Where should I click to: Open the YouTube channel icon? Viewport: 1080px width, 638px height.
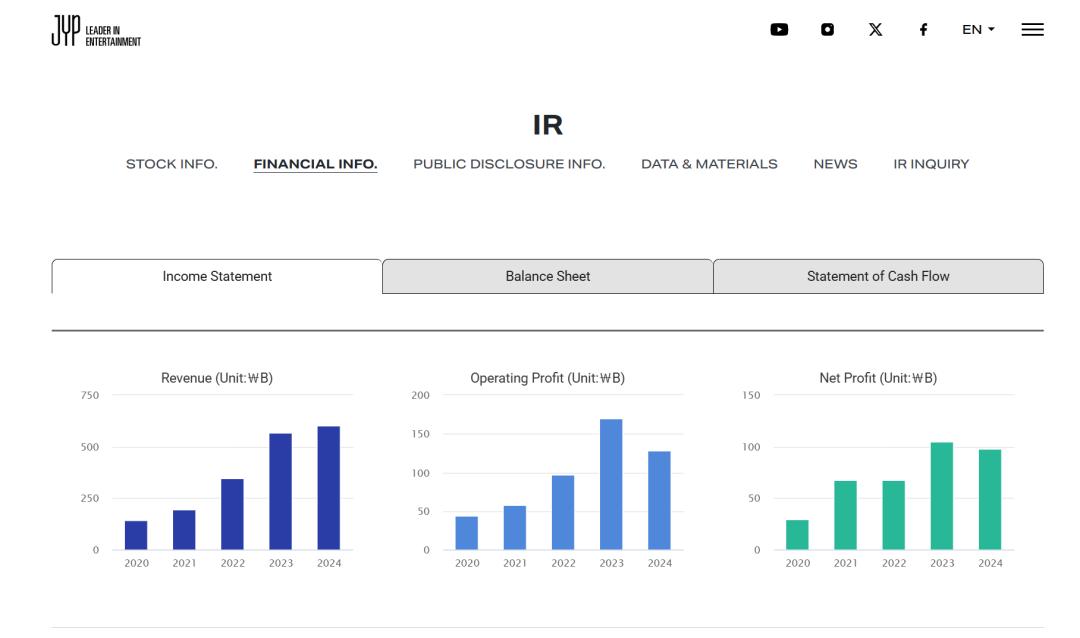779,30
